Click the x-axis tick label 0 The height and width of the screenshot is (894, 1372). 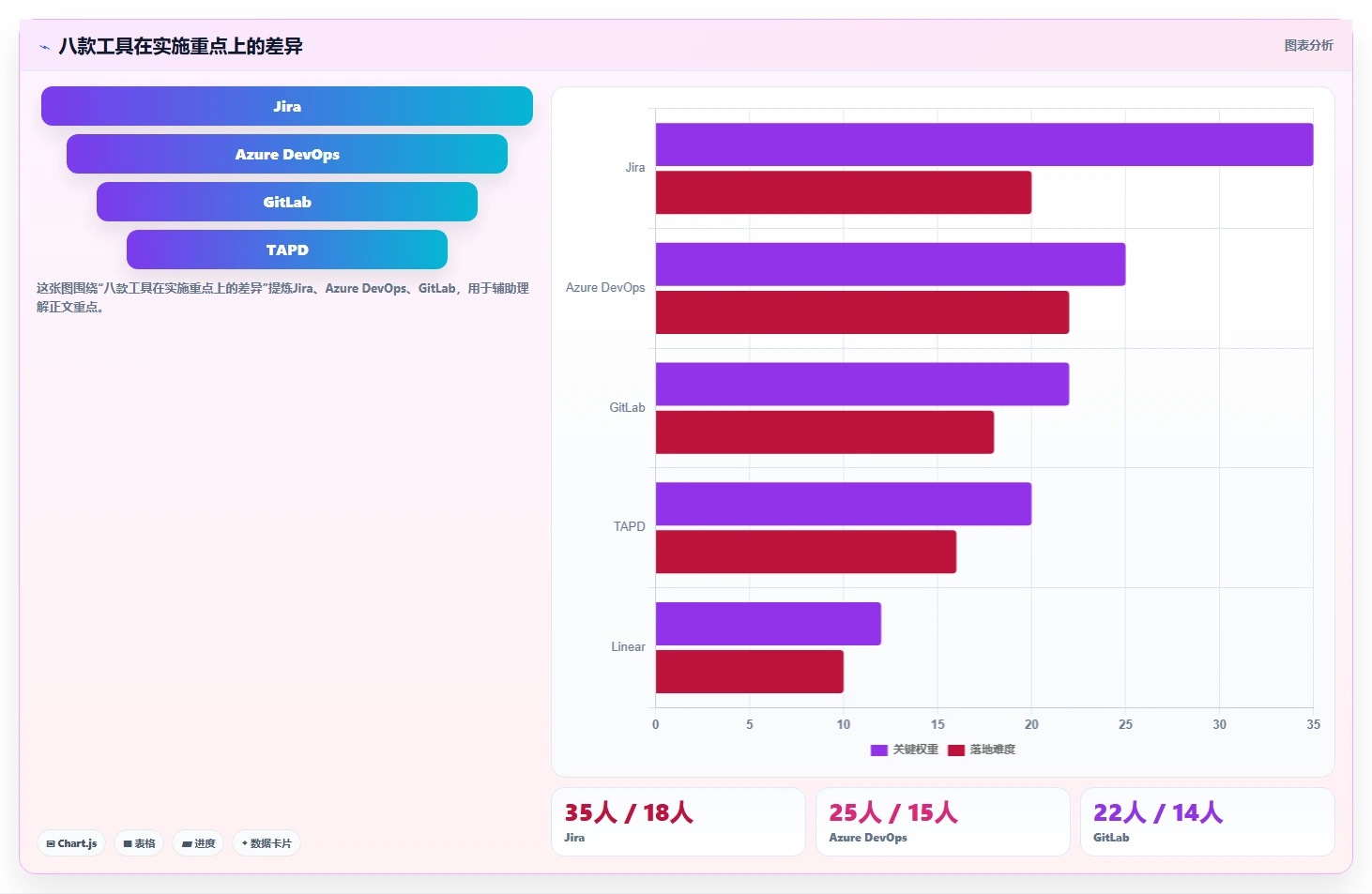tap(656, 724)
